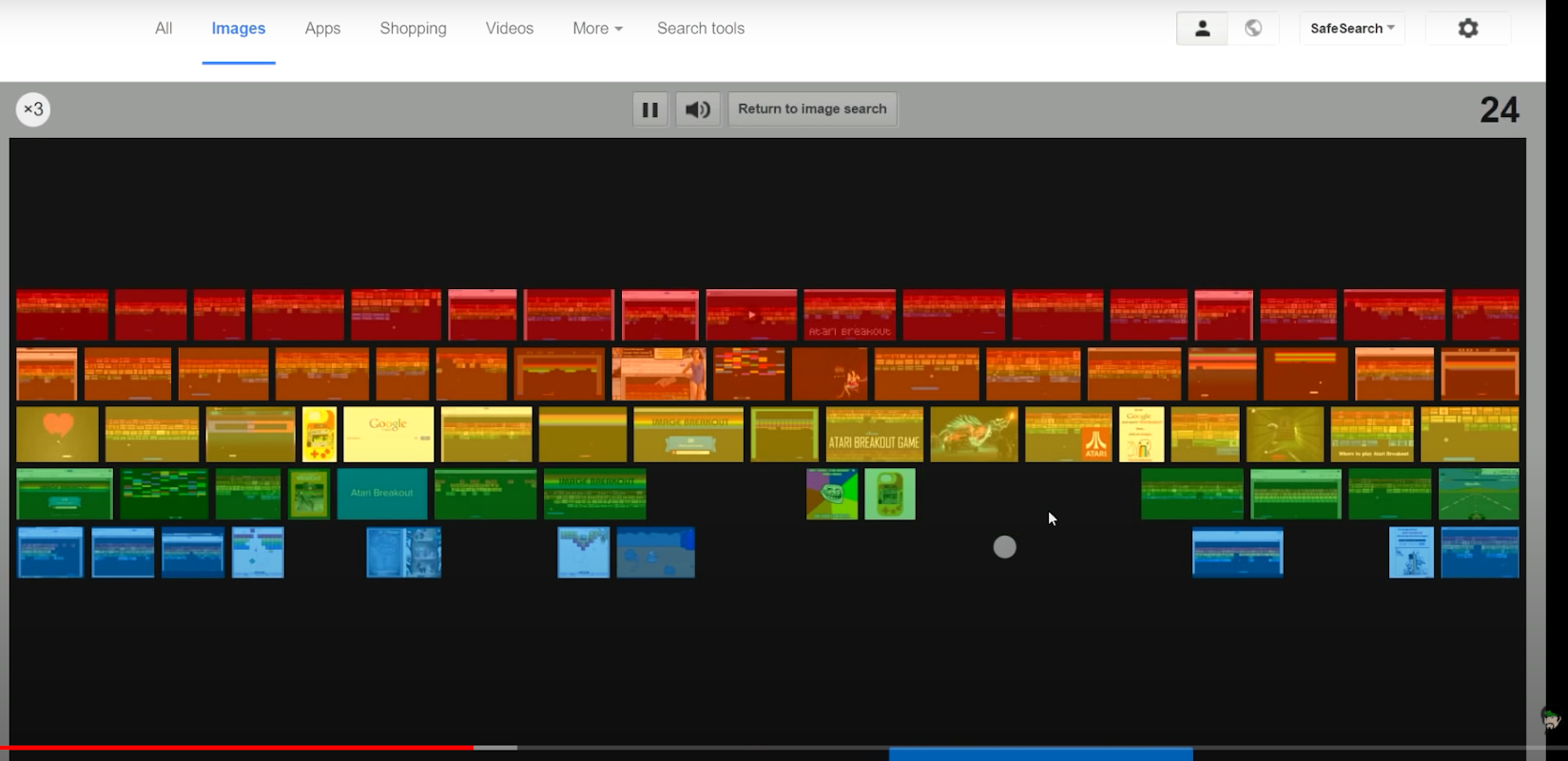Screen dimensions: 1568x761
Task: Expand the More menu
Action: [597, 29]
